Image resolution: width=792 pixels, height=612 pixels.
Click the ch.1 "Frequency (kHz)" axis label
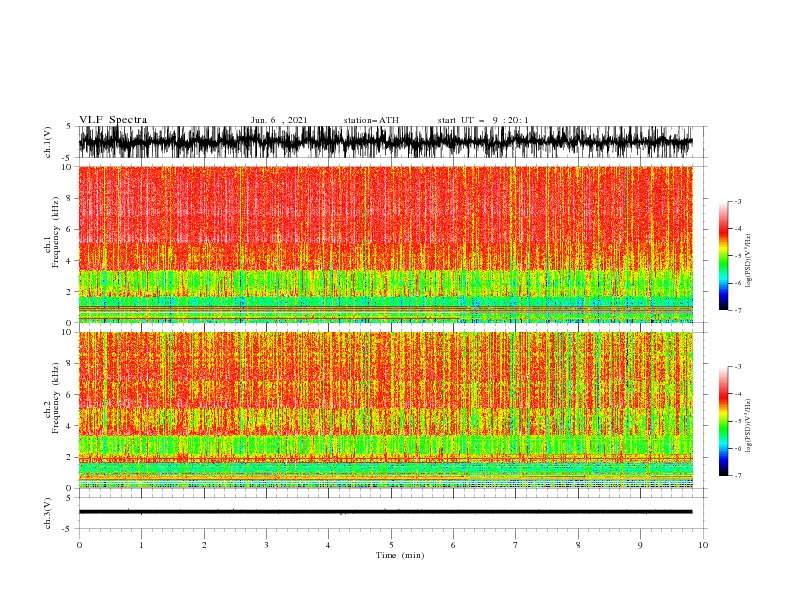[x=56, y=233]
